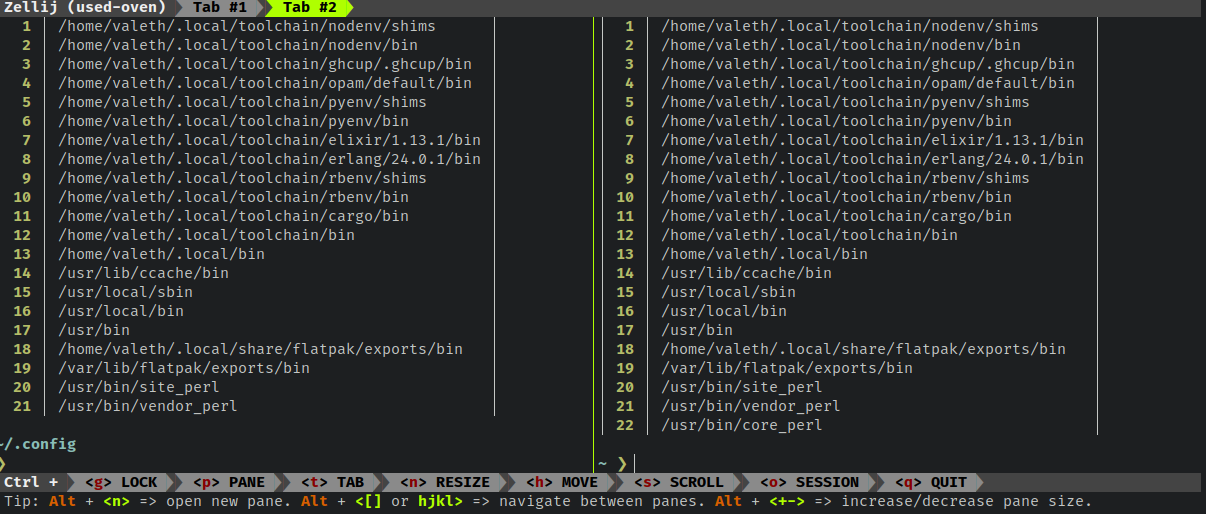This screenshot has width=1206, height=514.
Task: Click left pane line erlang/24.0.1/bin
Action: click(270, 159)
